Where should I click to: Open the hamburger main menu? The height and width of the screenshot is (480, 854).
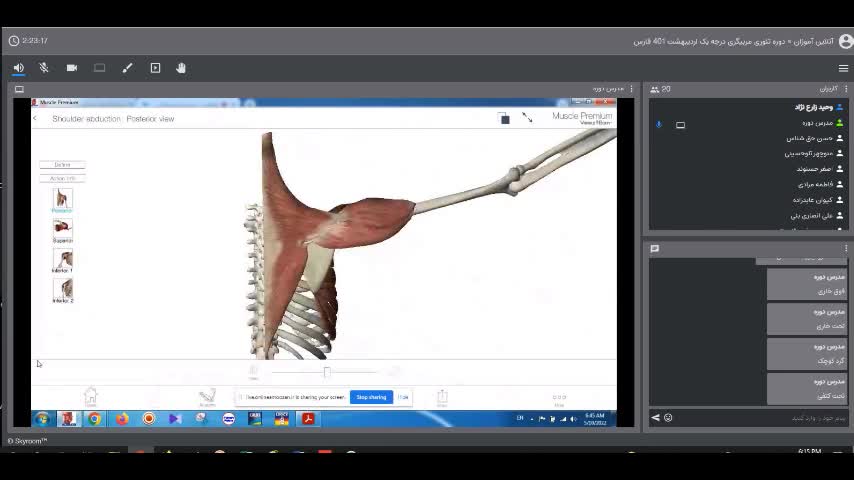click(843, 68)
